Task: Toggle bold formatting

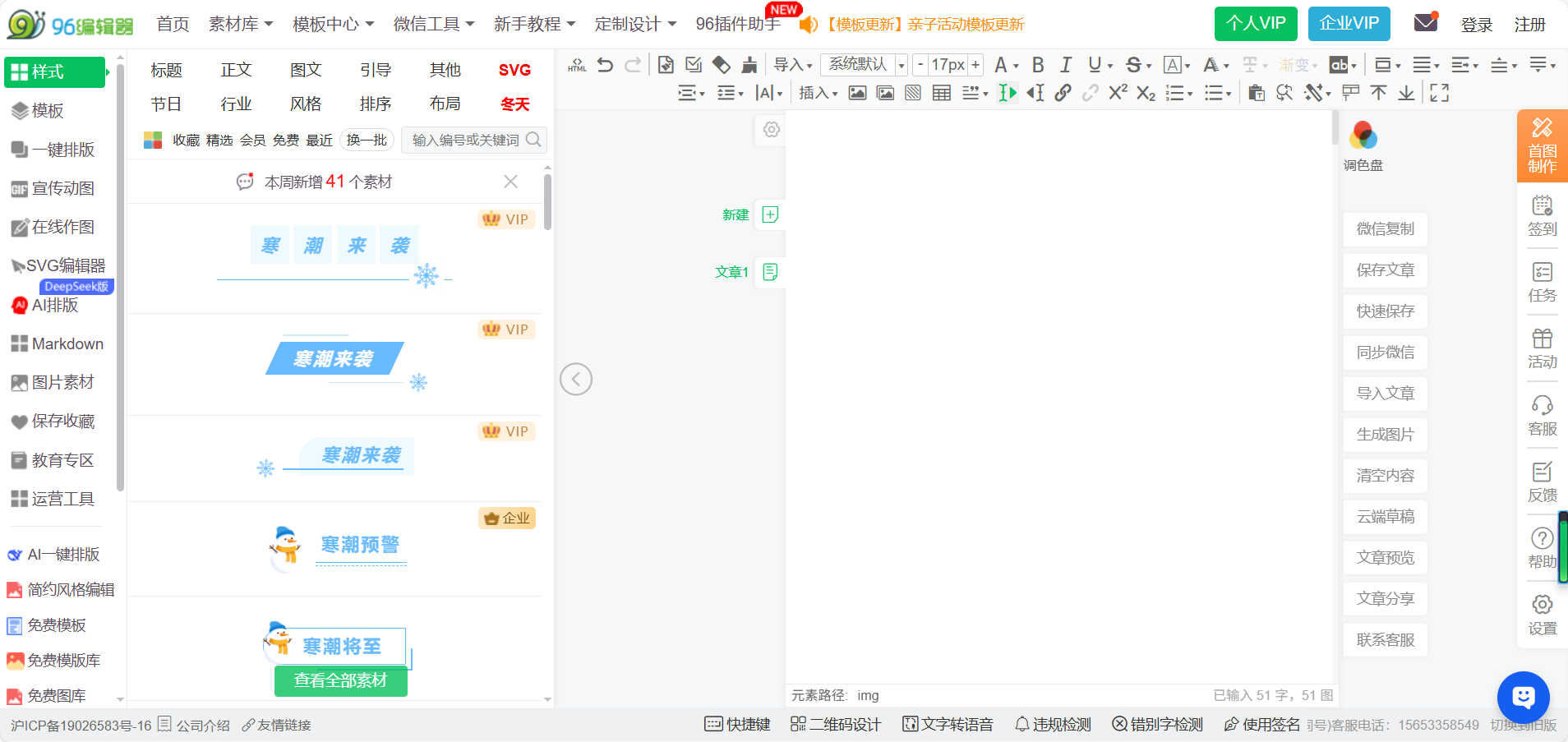Action: coord(1038,64)
